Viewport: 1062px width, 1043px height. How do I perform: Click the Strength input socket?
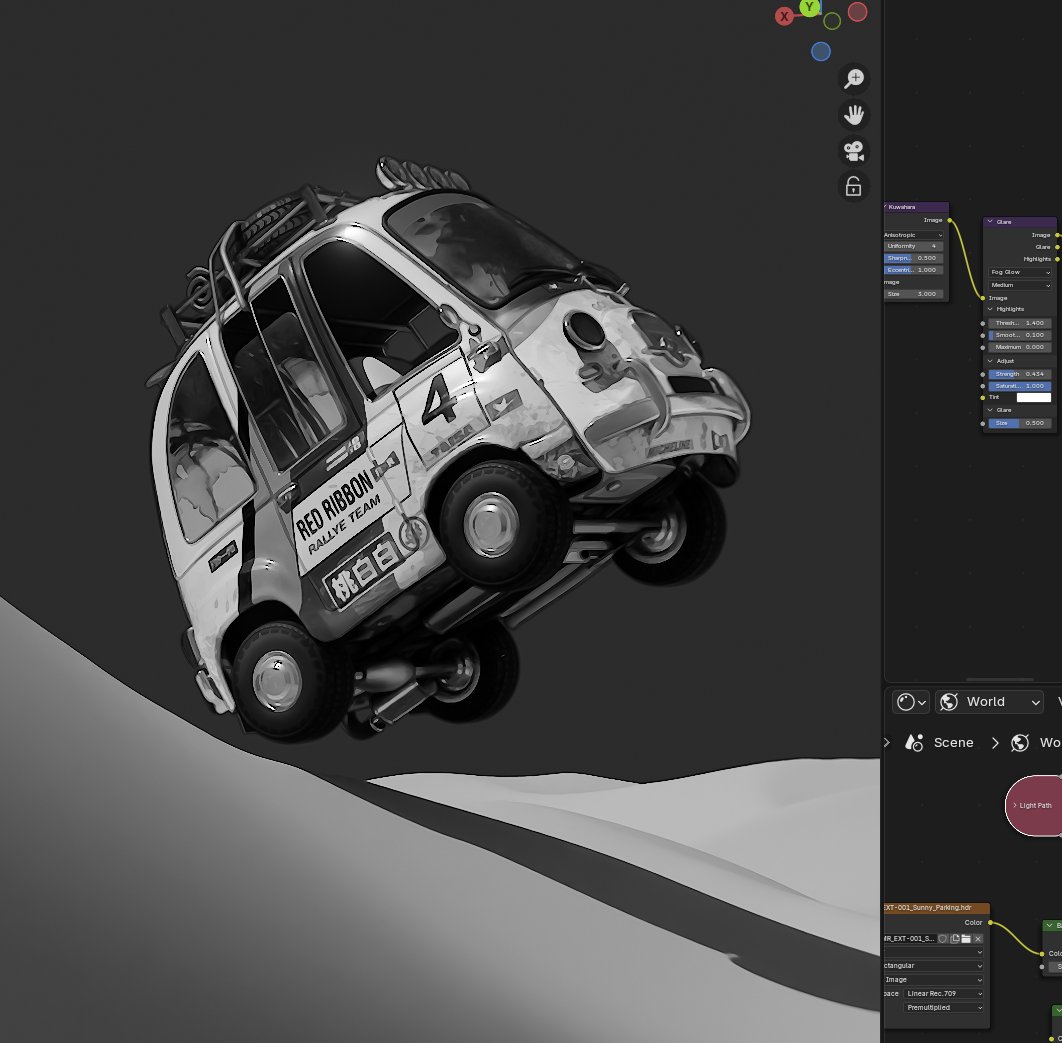pyautogui.click(x=983, y=375)
